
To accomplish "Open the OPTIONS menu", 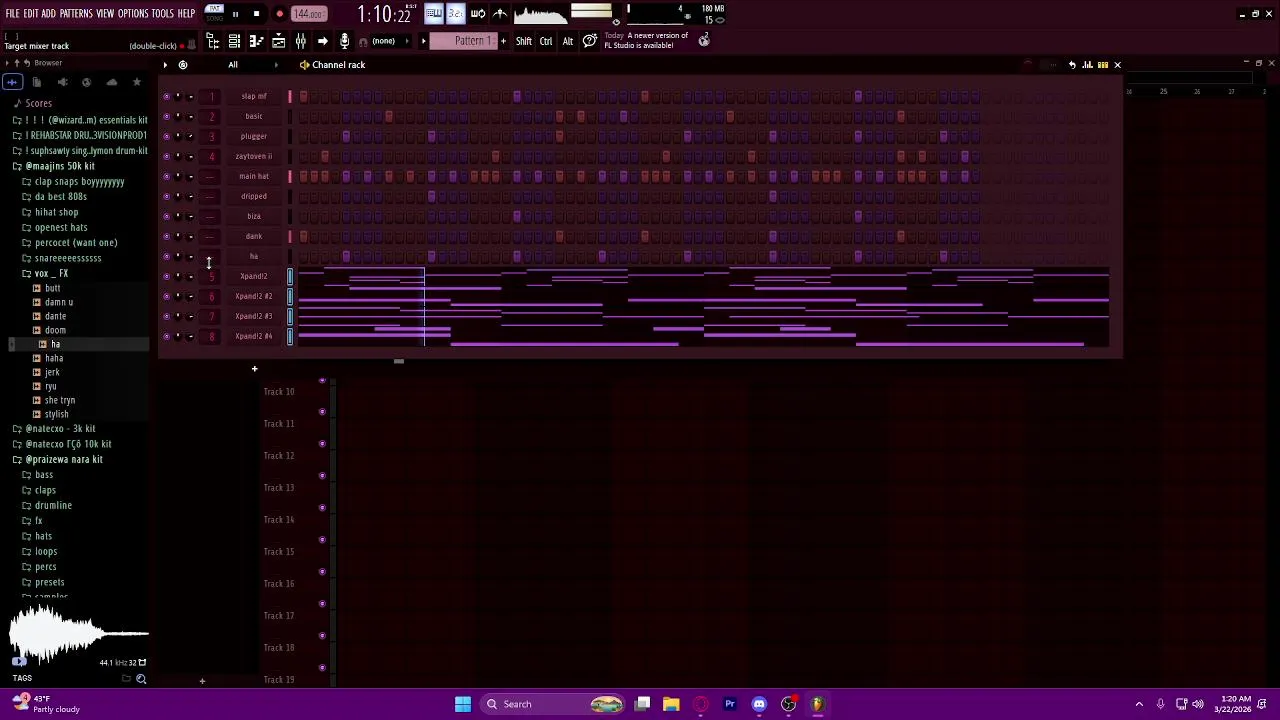I will [x=133, y=14].
